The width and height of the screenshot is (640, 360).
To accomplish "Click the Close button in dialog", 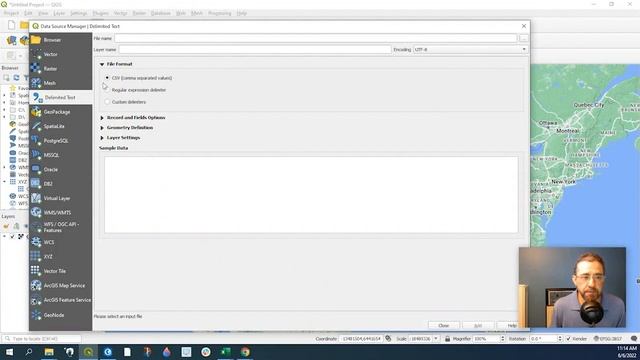I will pyautogui.click(x=444, y=325).
